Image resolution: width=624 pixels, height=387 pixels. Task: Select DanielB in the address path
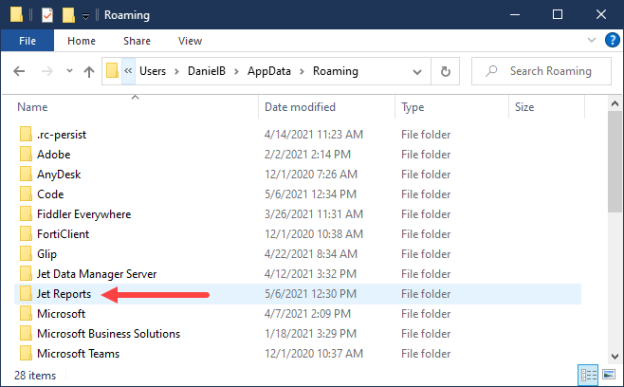click(207, 71)
